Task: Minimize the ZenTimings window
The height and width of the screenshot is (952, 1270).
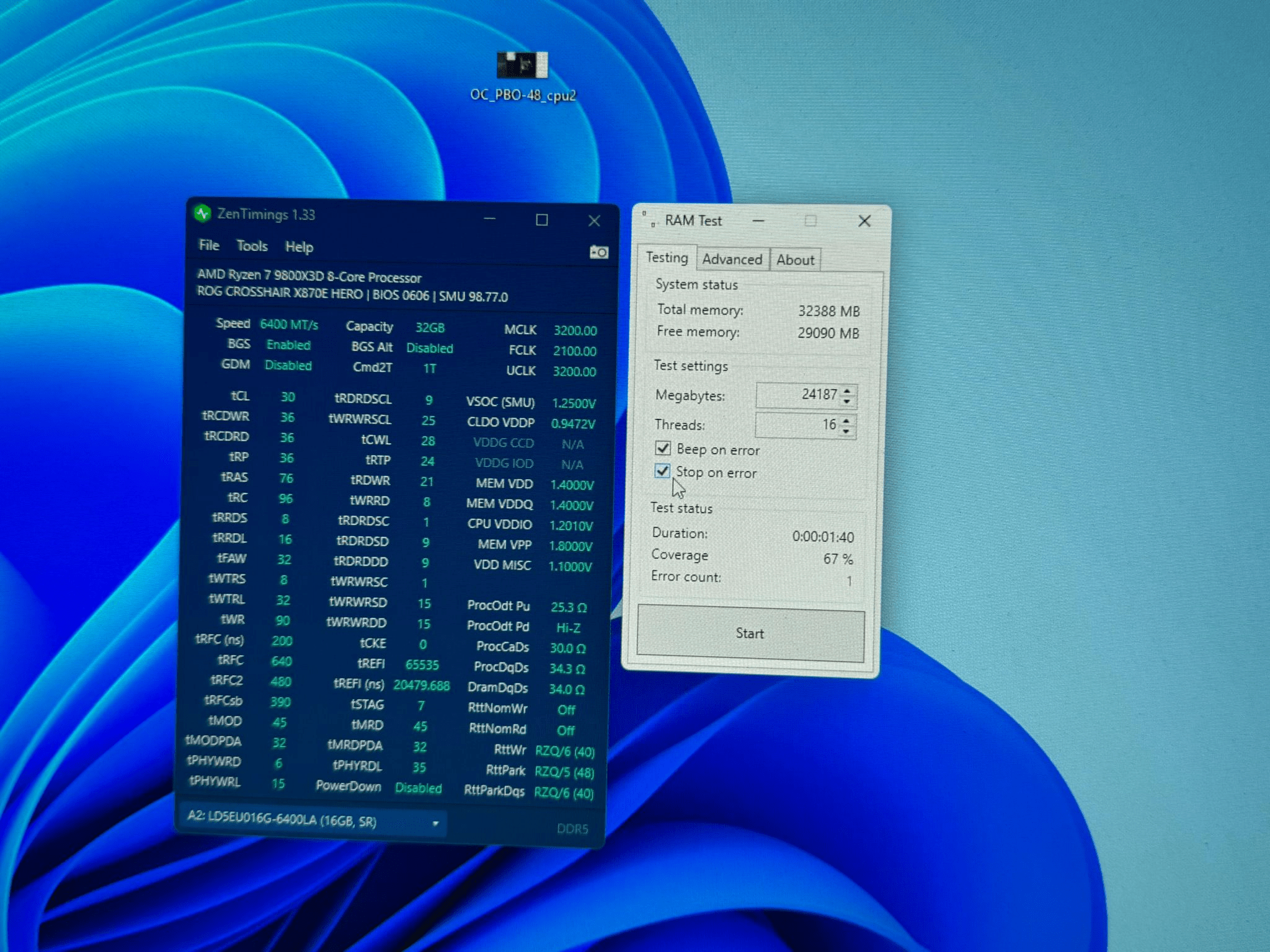Action: coord(489,219)
